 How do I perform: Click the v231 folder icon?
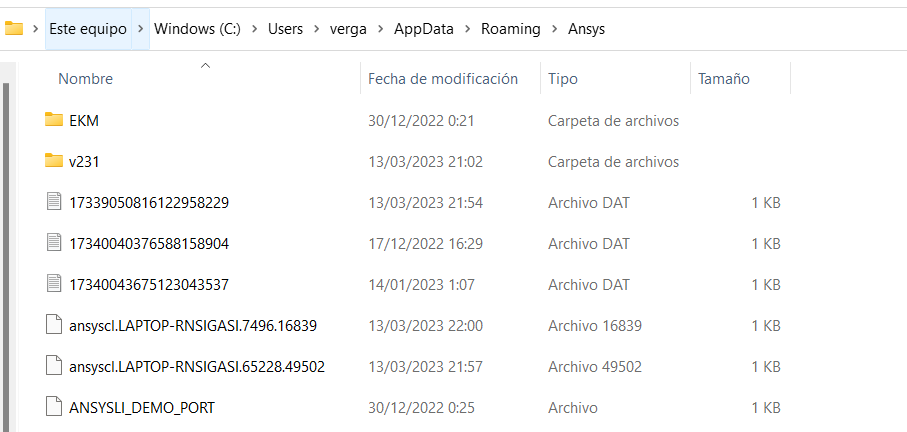click(54, 161)
